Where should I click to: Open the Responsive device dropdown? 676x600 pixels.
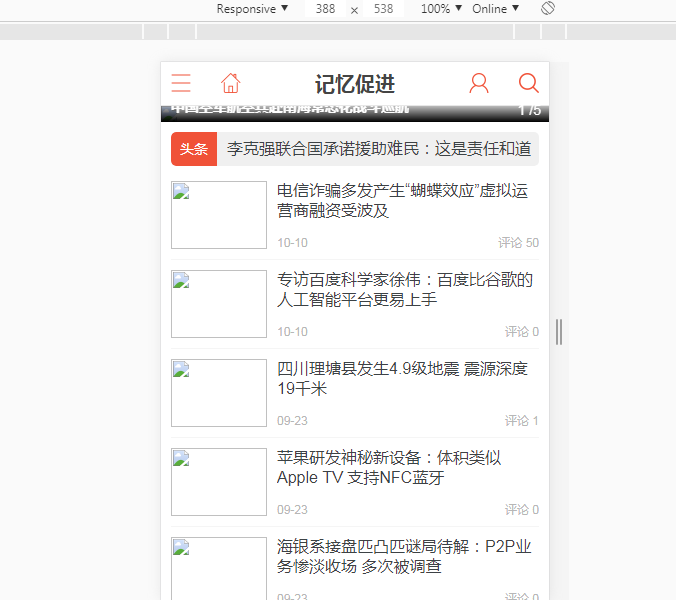point(252,9)
